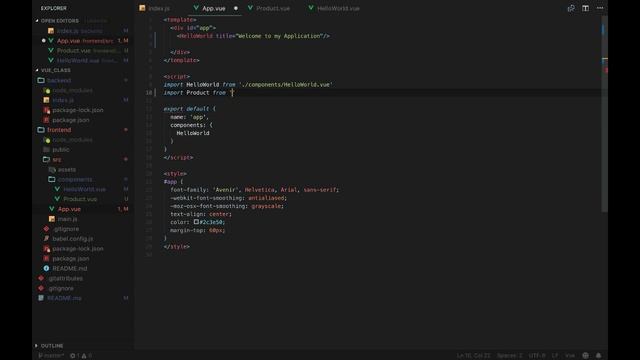Open the More Actions ellipsis menu

point(600,8)
